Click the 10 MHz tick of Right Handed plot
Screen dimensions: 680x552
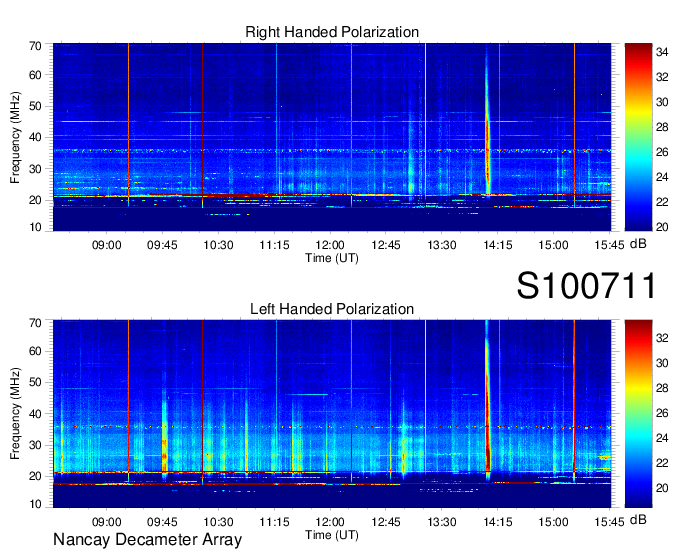[35, 227]
